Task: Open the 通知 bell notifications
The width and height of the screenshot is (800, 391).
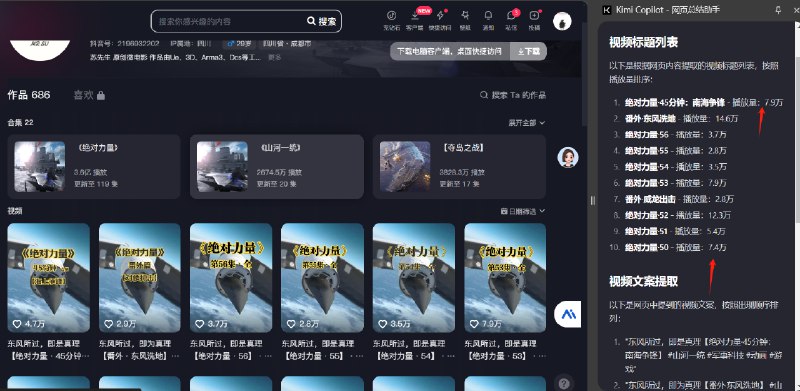Action: [488, 19]
